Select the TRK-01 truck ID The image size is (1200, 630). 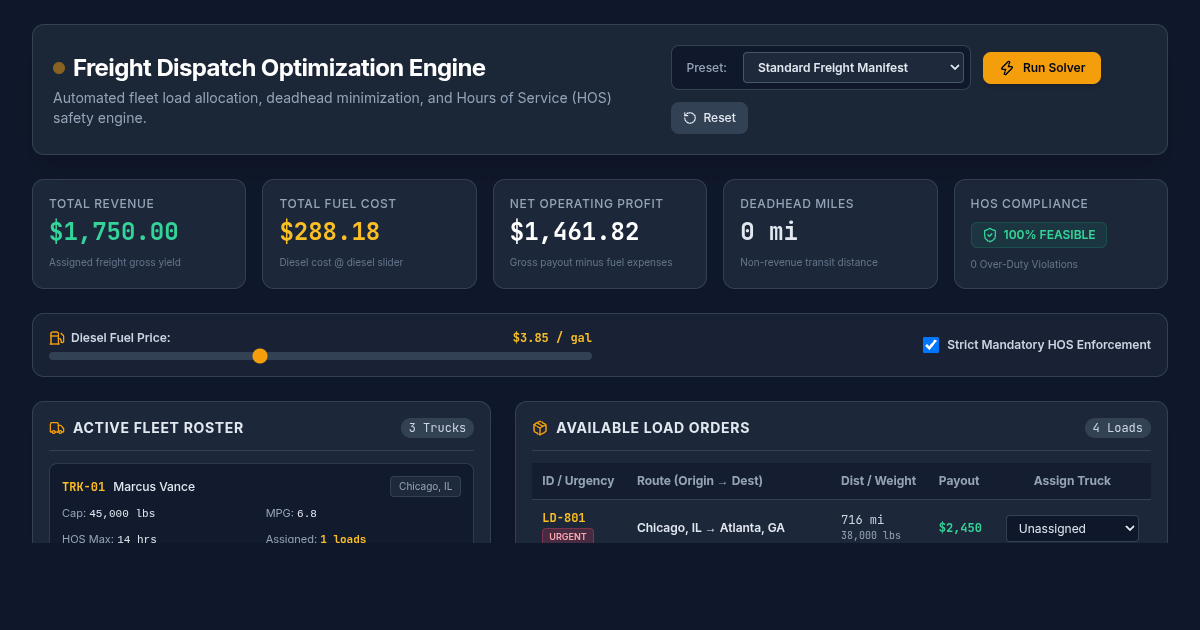tap(83, 487)
